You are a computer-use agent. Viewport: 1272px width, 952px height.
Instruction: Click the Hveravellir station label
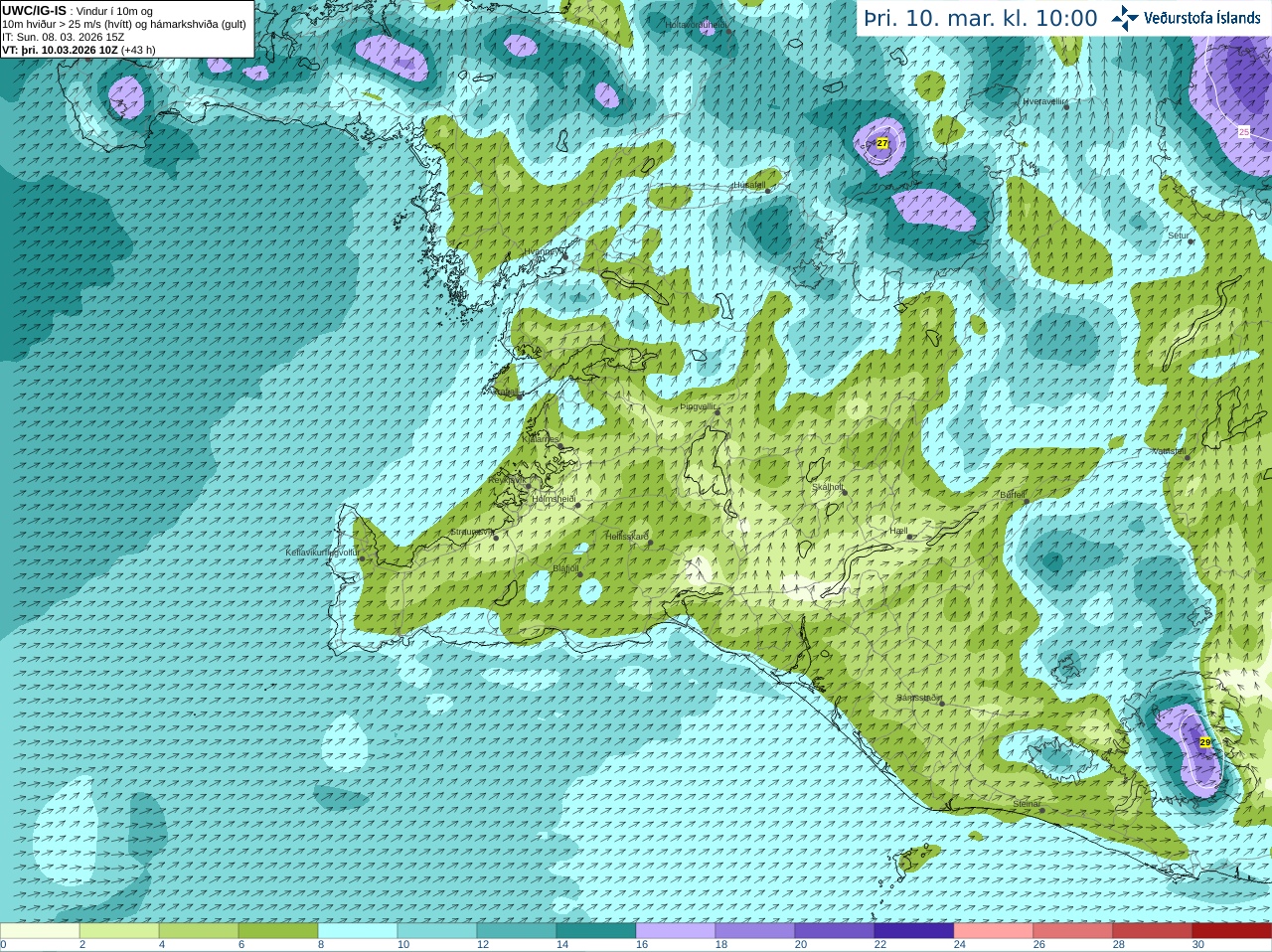[1044, 101]
